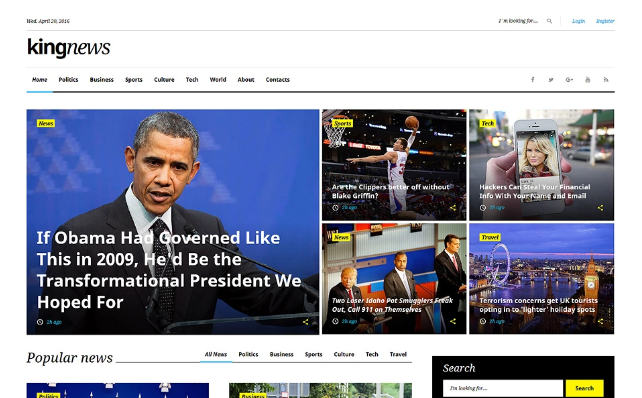The image size is (642, 398).
Task: Switch Popular news to Travel tab
Action: pos(398,354)
